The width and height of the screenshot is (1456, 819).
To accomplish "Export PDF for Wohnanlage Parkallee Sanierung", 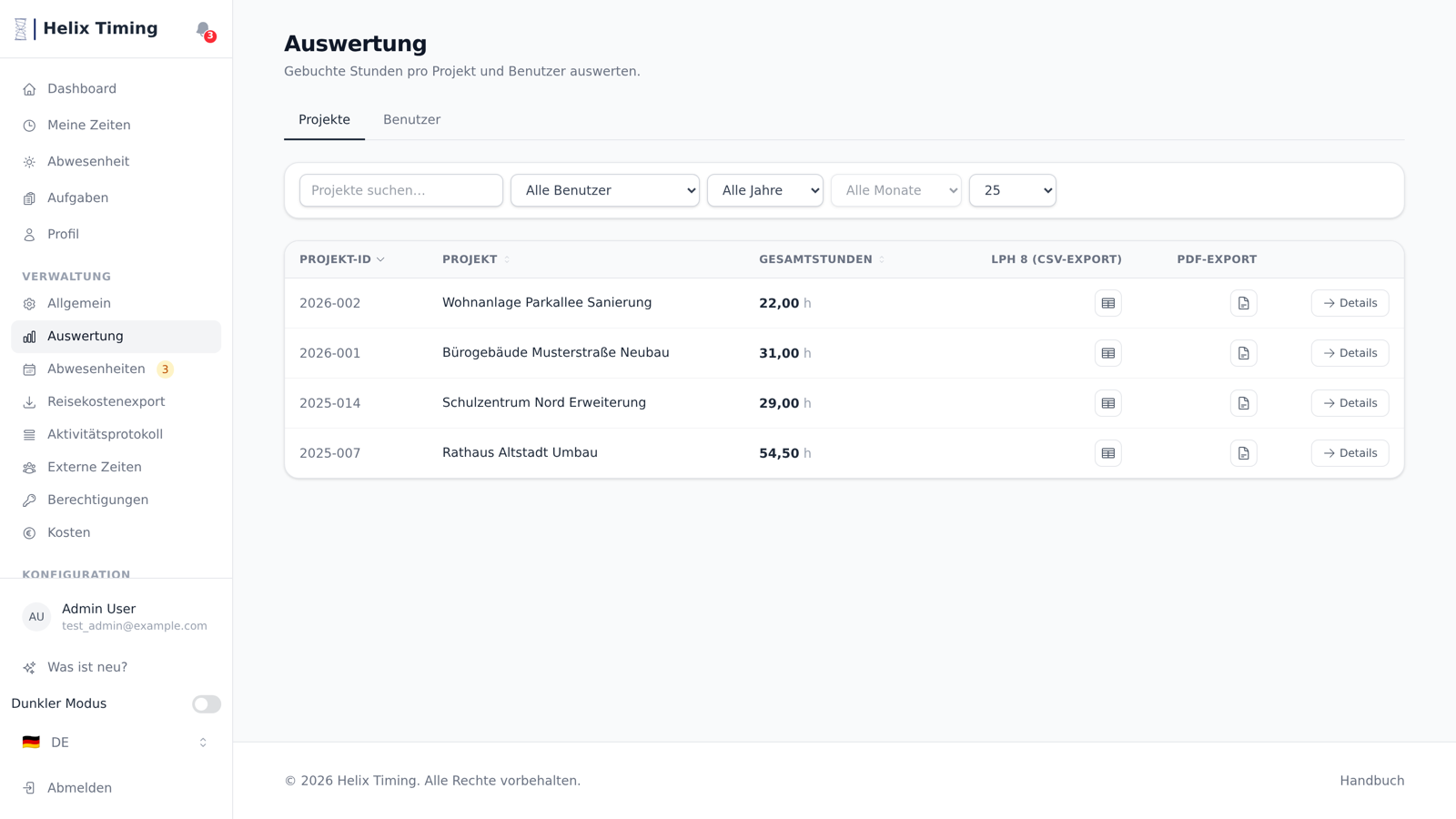I will pos(1243,303).
